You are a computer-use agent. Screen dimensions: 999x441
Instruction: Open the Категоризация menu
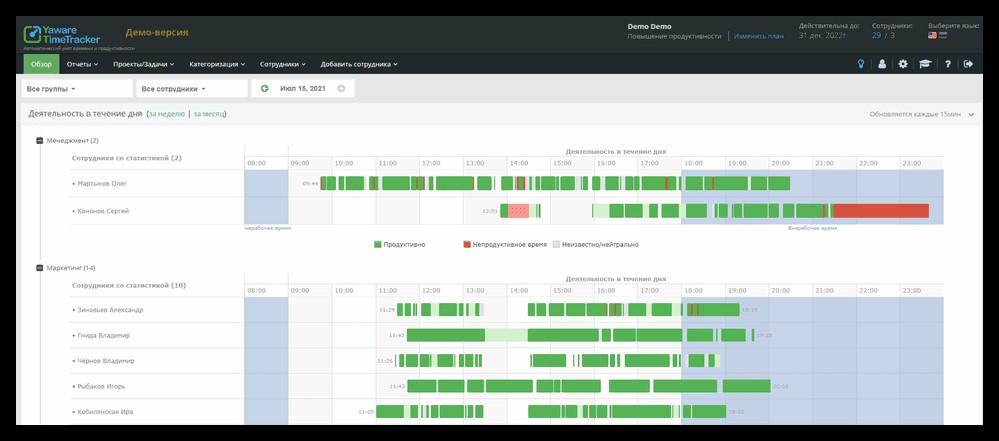(x=217, y=64)
